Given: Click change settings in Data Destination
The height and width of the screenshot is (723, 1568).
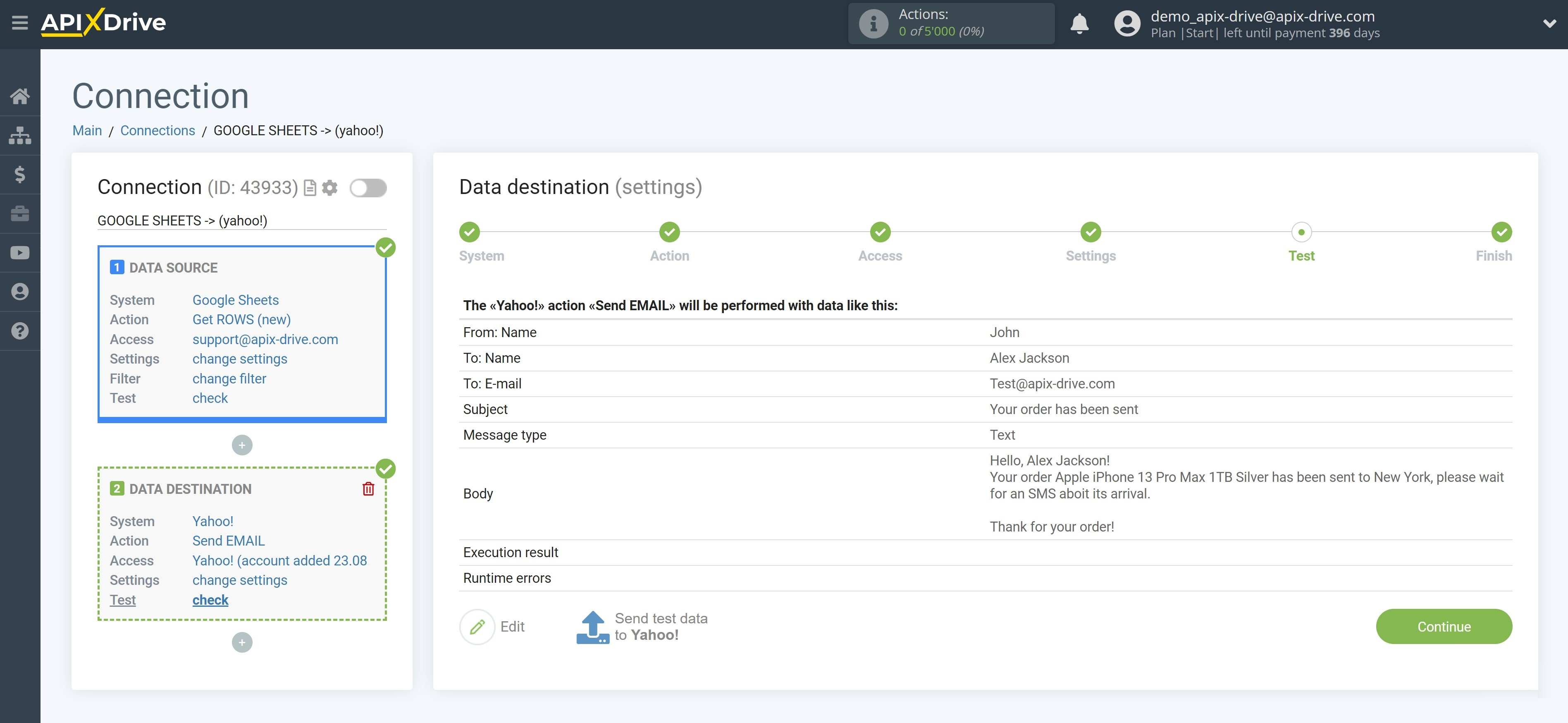Looking at the screenshot, I should pyautogui.click(x=240, y=580).
